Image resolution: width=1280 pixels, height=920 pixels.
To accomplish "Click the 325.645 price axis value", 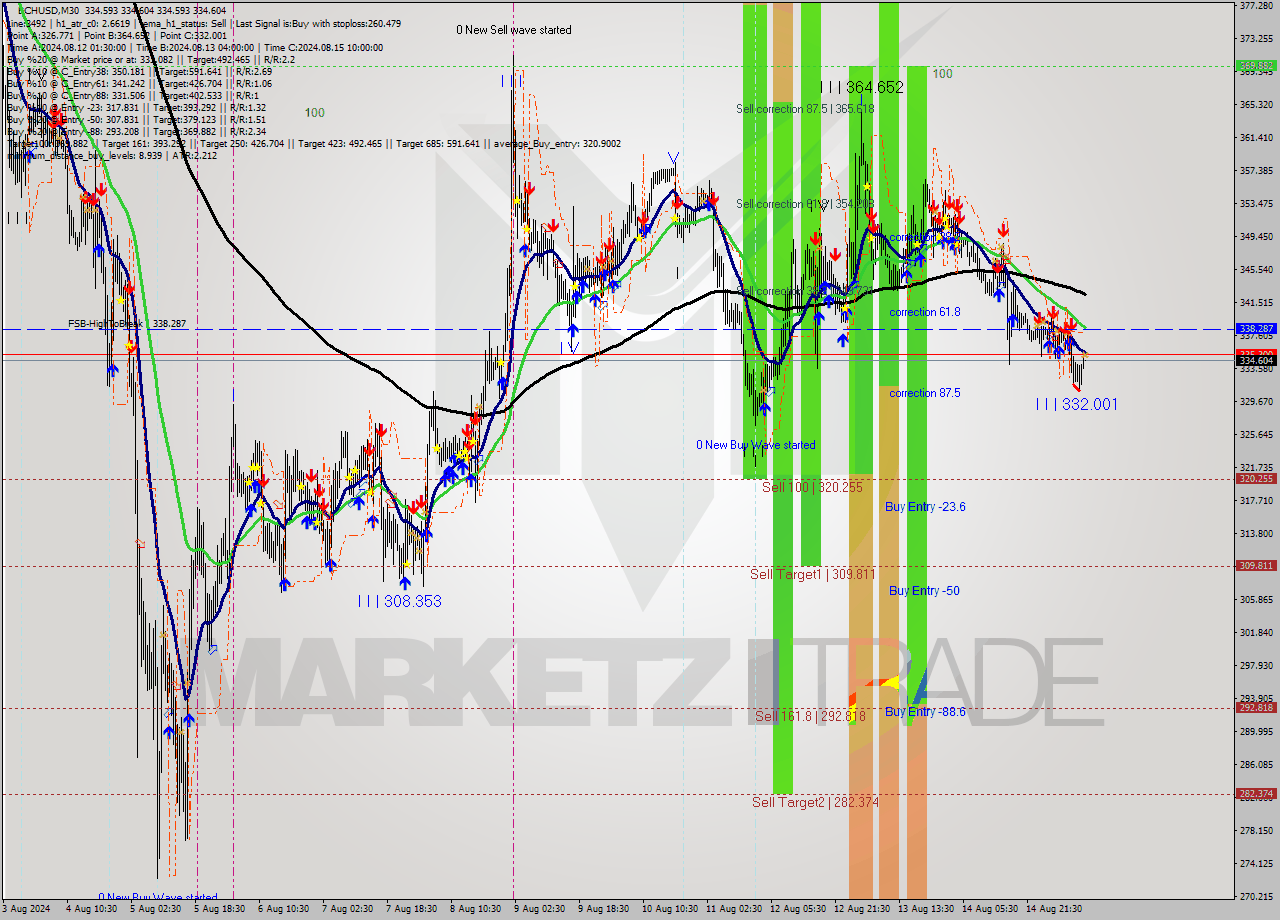I will coord(1256,434).
